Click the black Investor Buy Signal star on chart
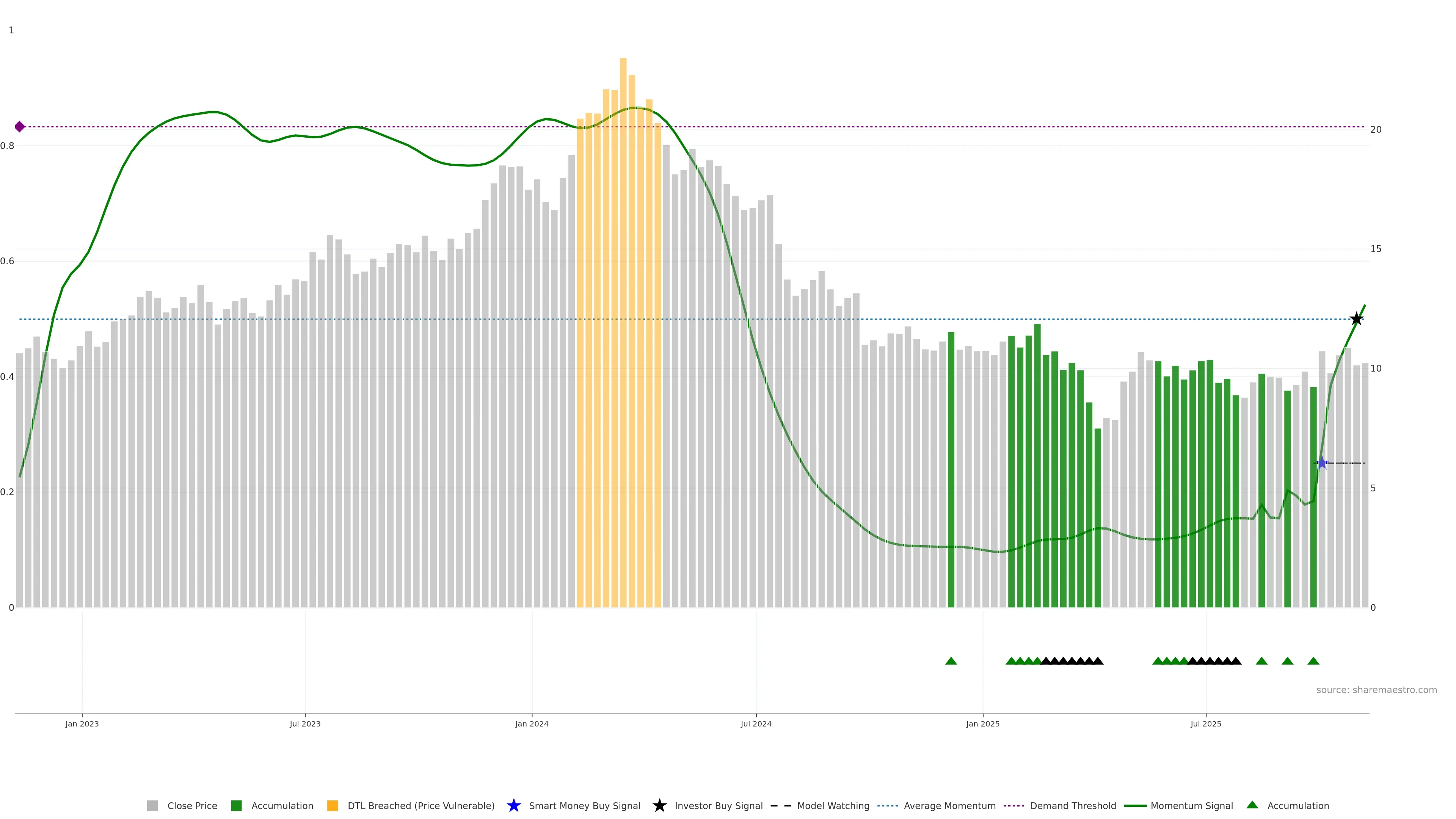The width and height of the screenshot is (1456, 819). 1356,319
